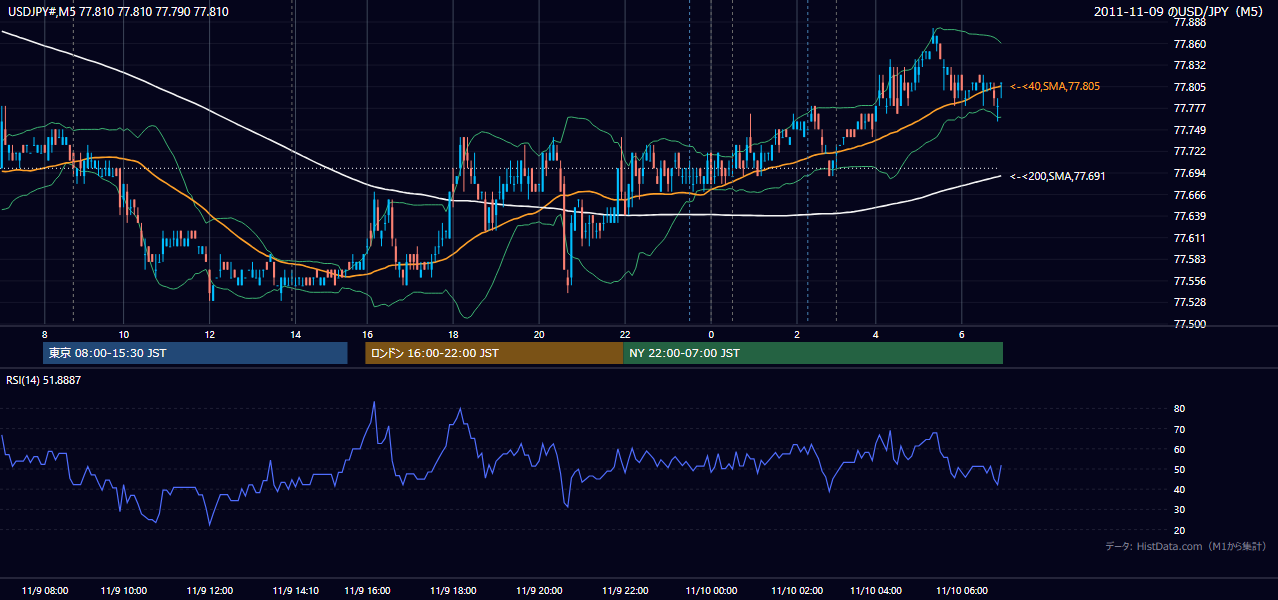Click the 2011-11-09 USD/JPY chart title

point(1180,12)
